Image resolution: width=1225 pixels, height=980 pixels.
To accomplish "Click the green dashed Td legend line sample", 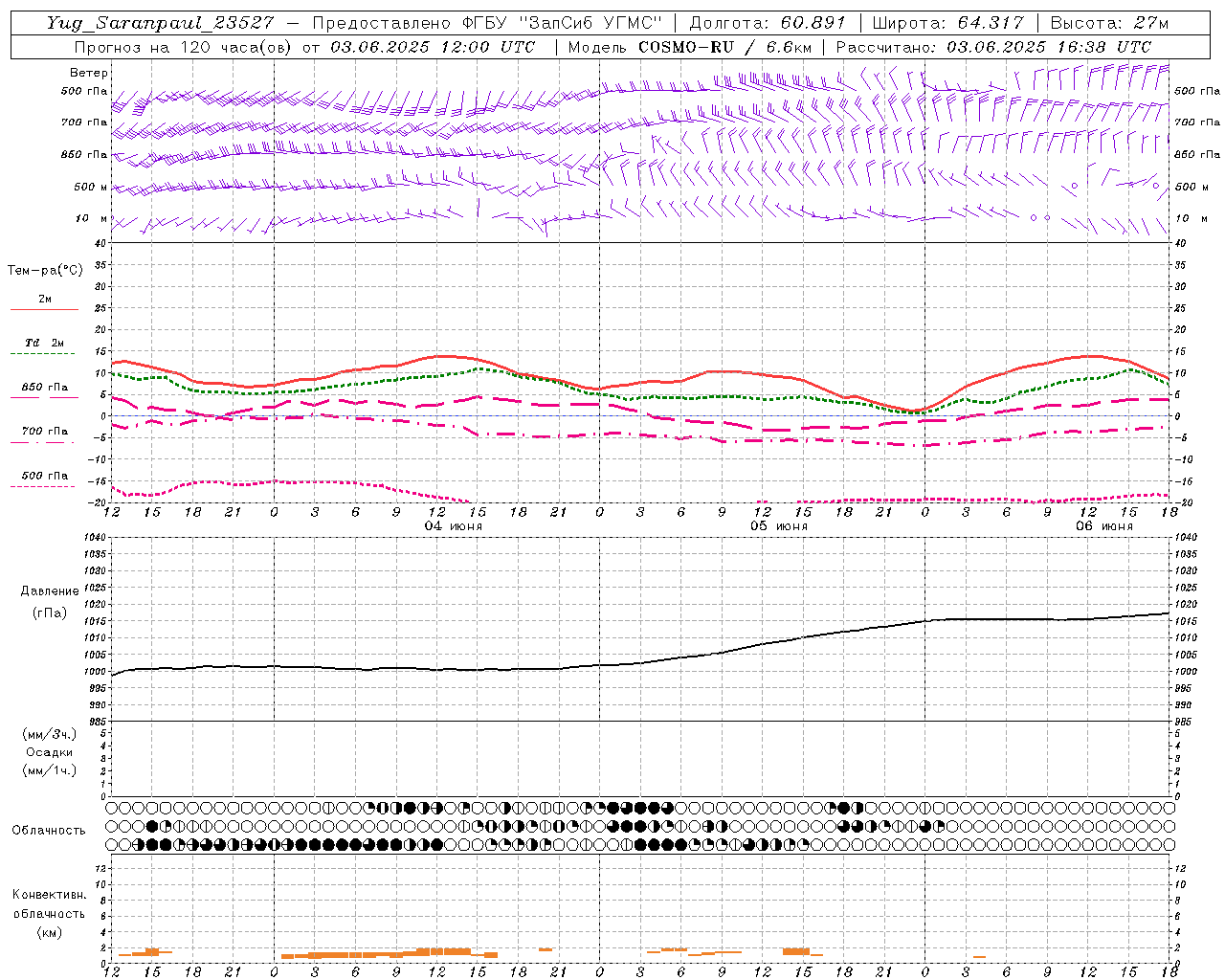I will (42, 354).
